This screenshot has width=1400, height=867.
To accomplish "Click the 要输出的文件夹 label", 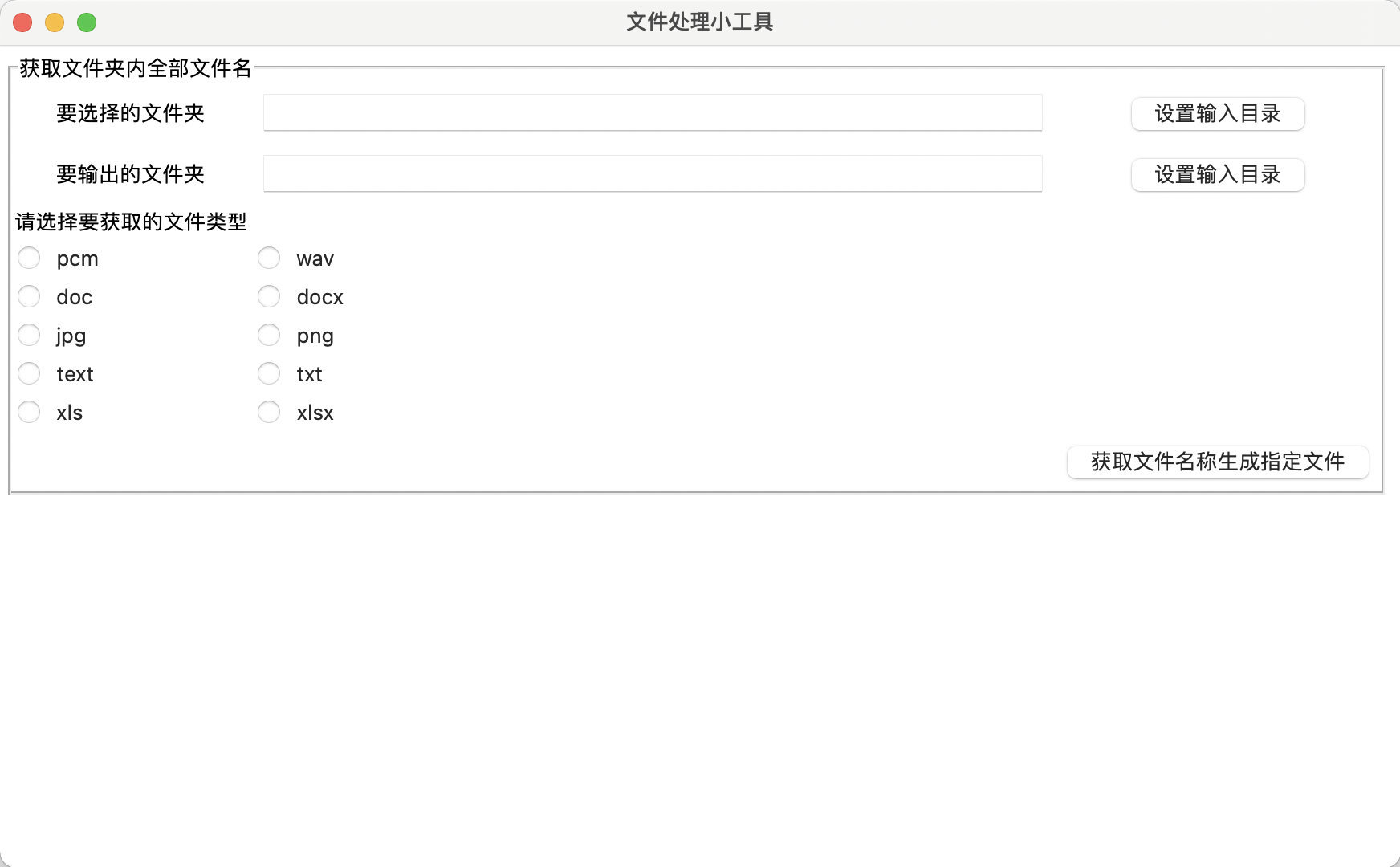I will [130, 174].
